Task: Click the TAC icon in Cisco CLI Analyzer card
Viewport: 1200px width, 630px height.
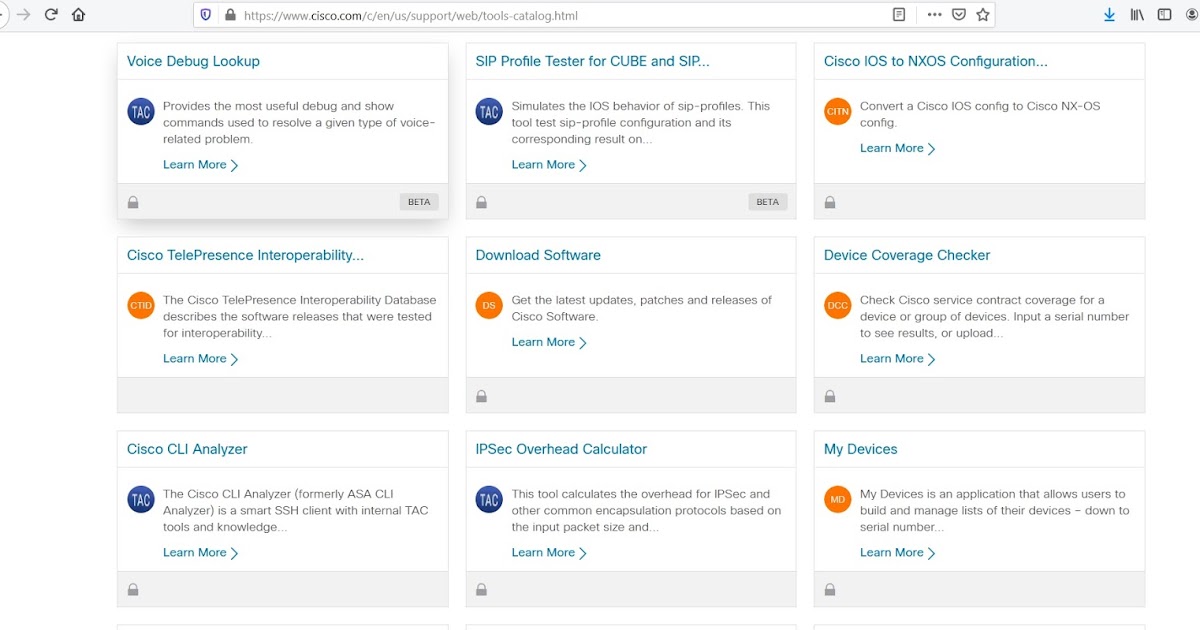Action: (x=141, y=500)
